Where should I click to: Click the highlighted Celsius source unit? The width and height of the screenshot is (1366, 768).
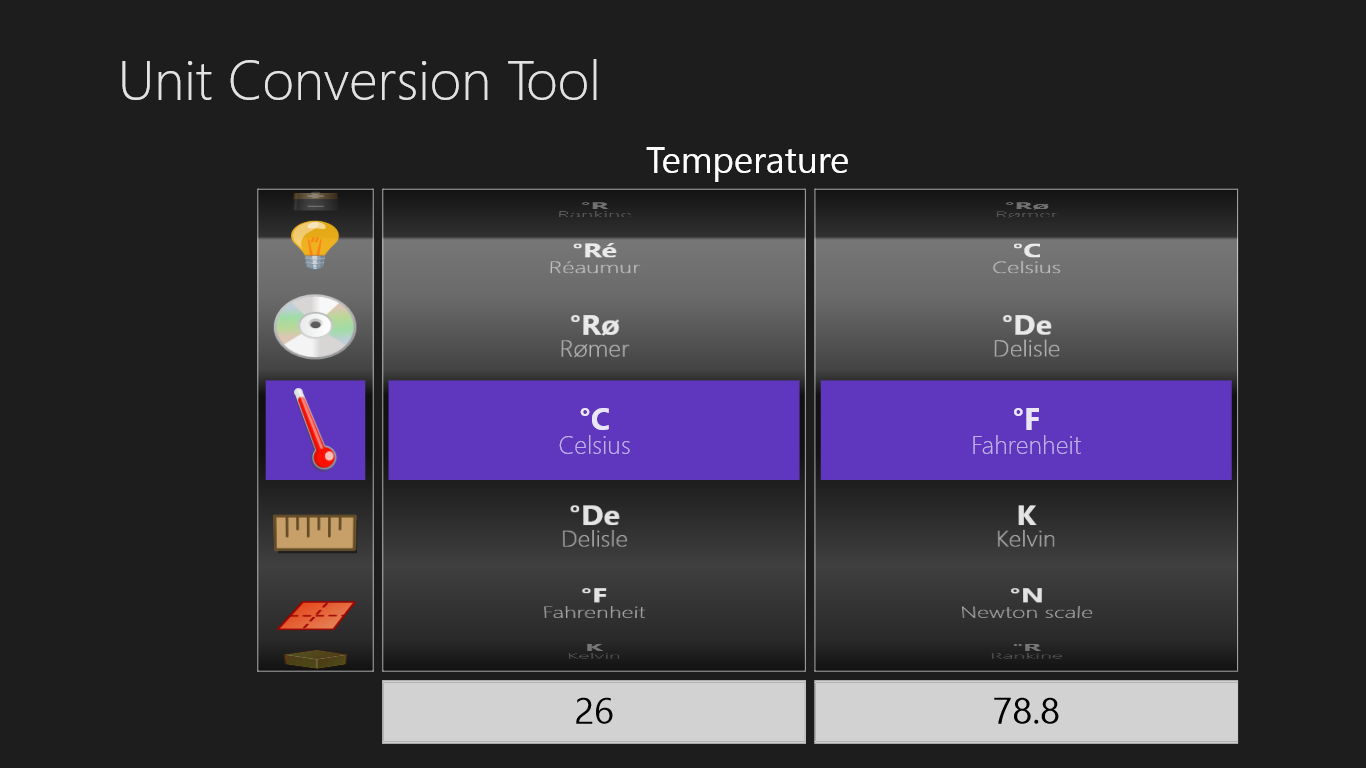point(594,430)
